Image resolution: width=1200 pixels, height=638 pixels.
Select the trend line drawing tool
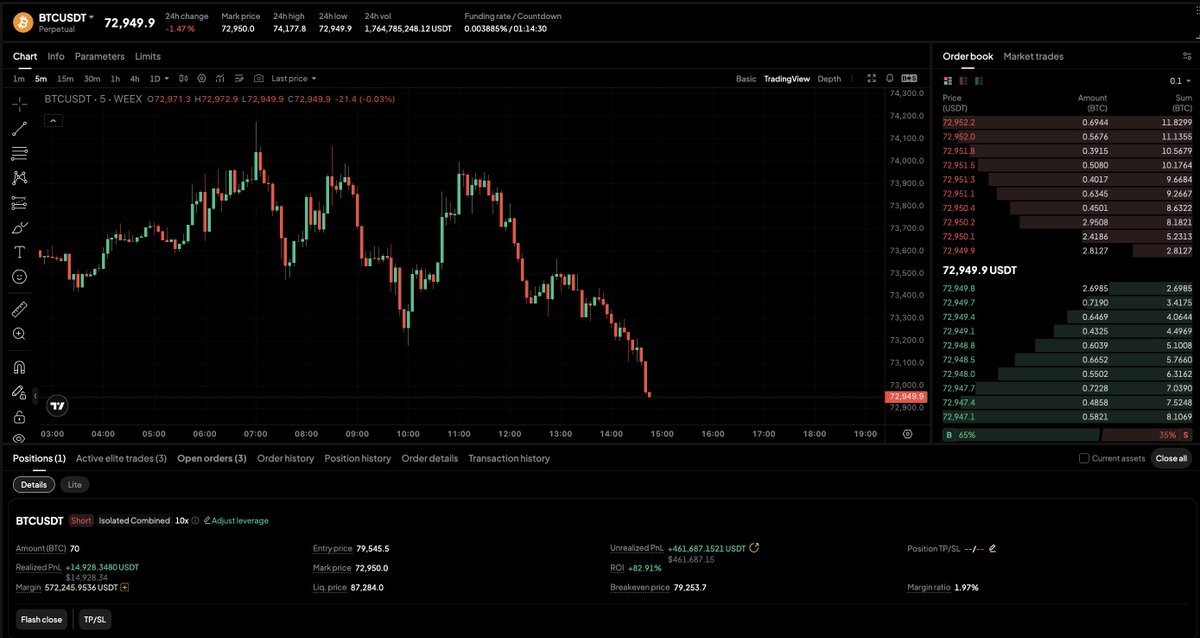tap(19, 129)
